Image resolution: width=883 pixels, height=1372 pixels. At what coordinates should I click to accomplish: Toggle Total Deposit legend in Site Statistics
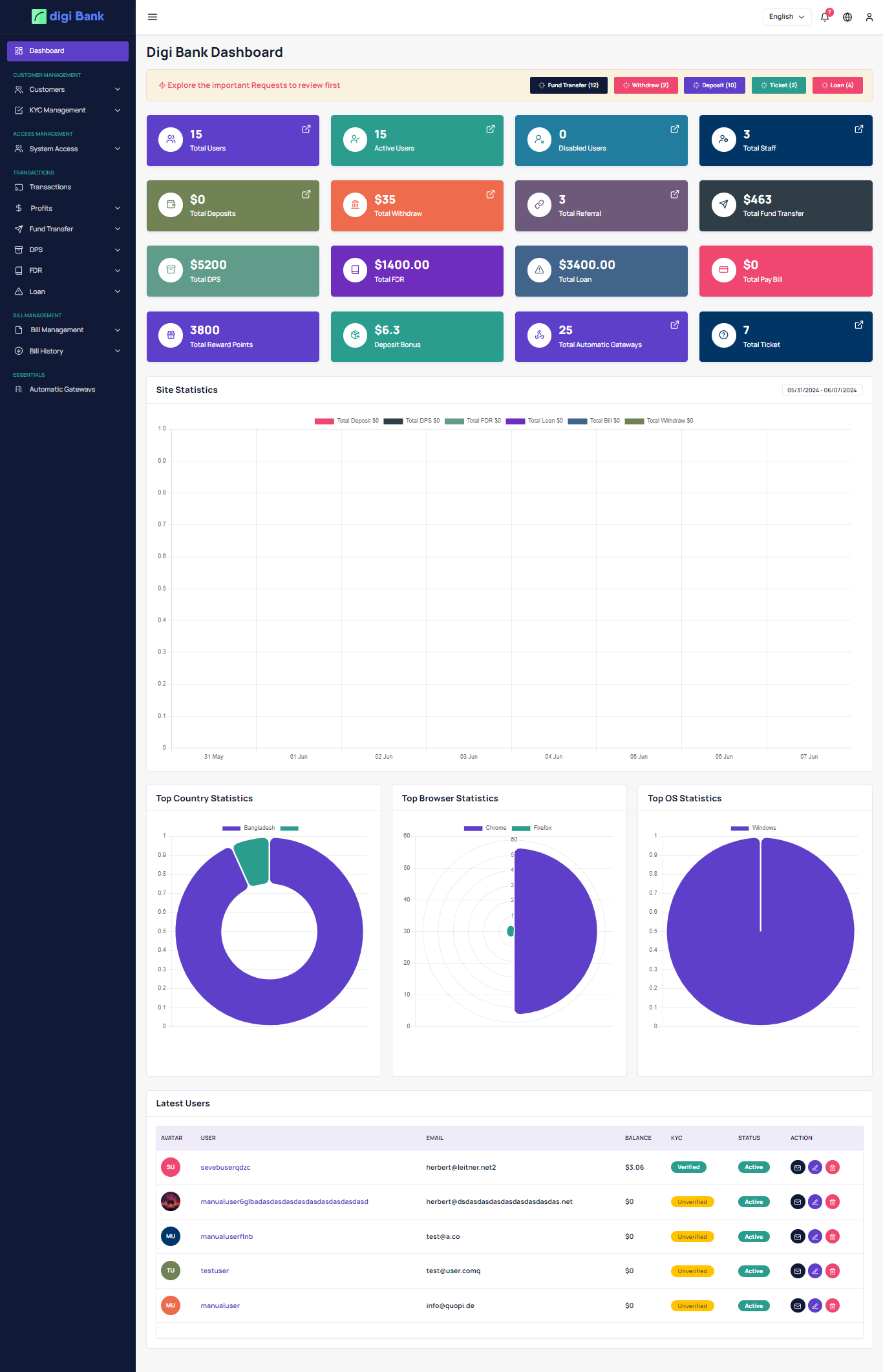coord(346,421)
